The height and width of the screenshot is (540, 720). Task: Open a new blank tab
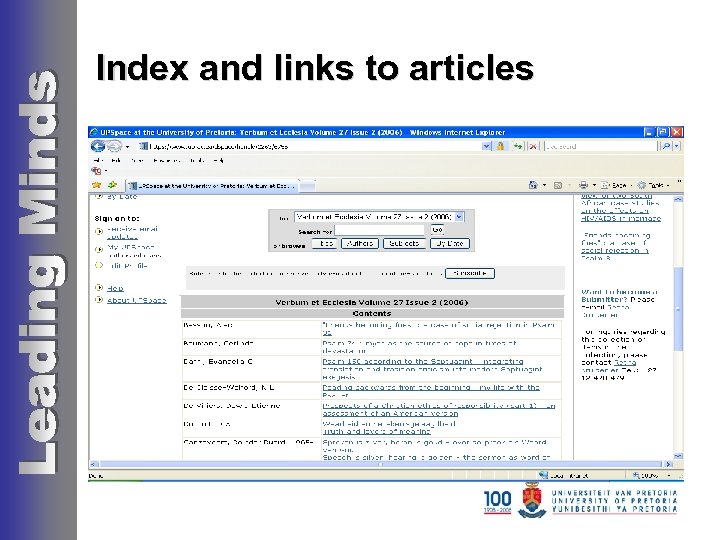[308, 186]
